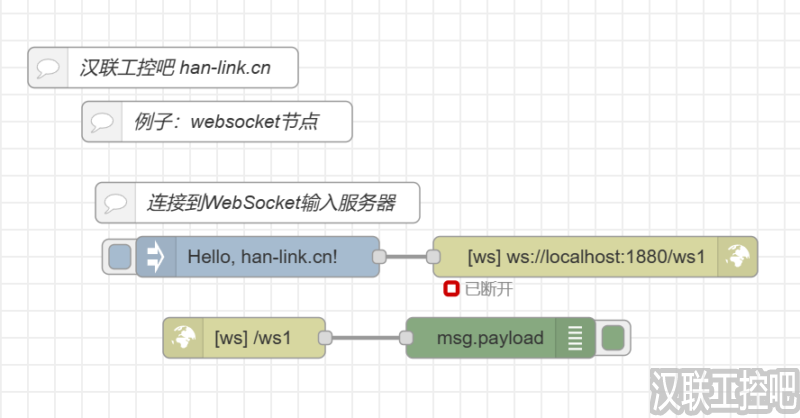The image size is (800, 418).
Task: Select the comment icon of 连接到WebSocket node
Action: click(x=115, y=203)
